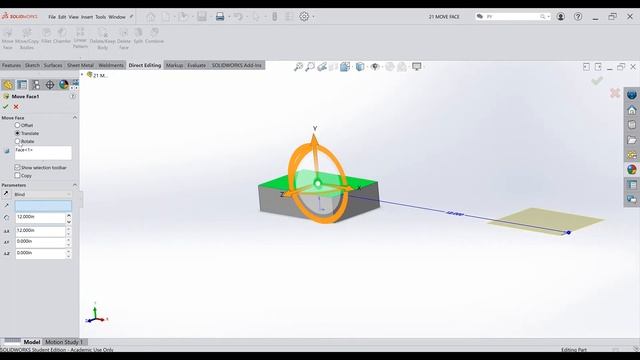Open the View Orientation icon

click(345, 67)
